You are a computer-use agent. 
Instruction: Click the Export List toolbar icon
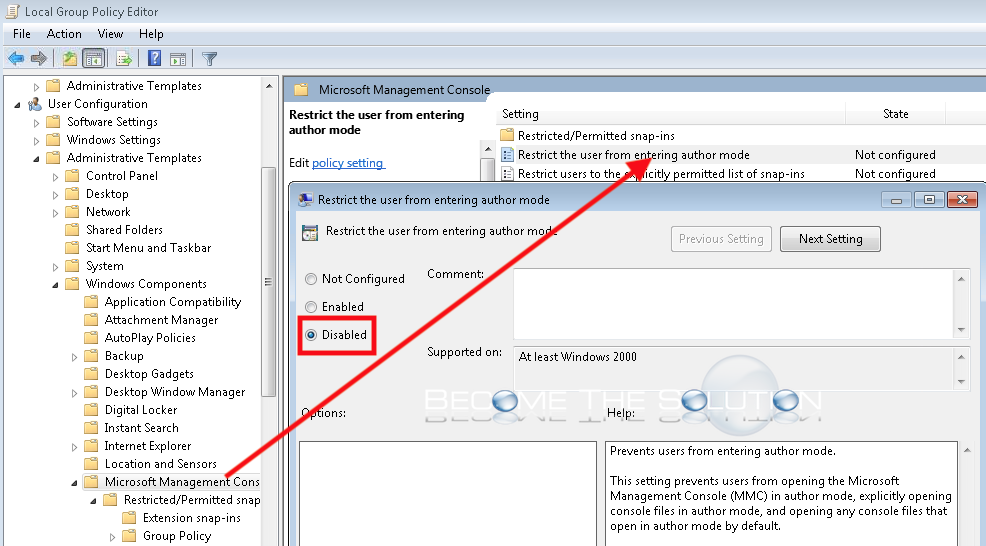[124, 58]
